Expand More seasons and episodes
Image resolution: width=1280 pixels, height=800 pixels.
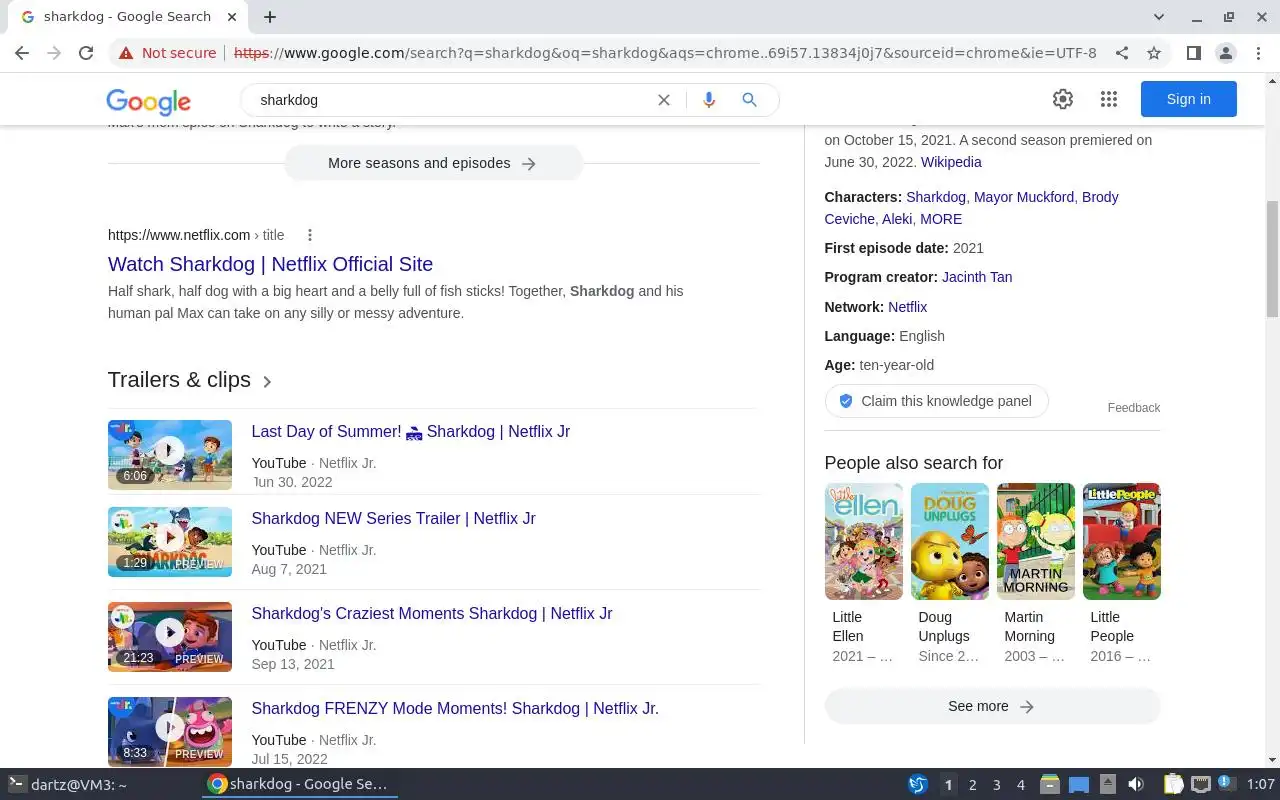point(433,163)
